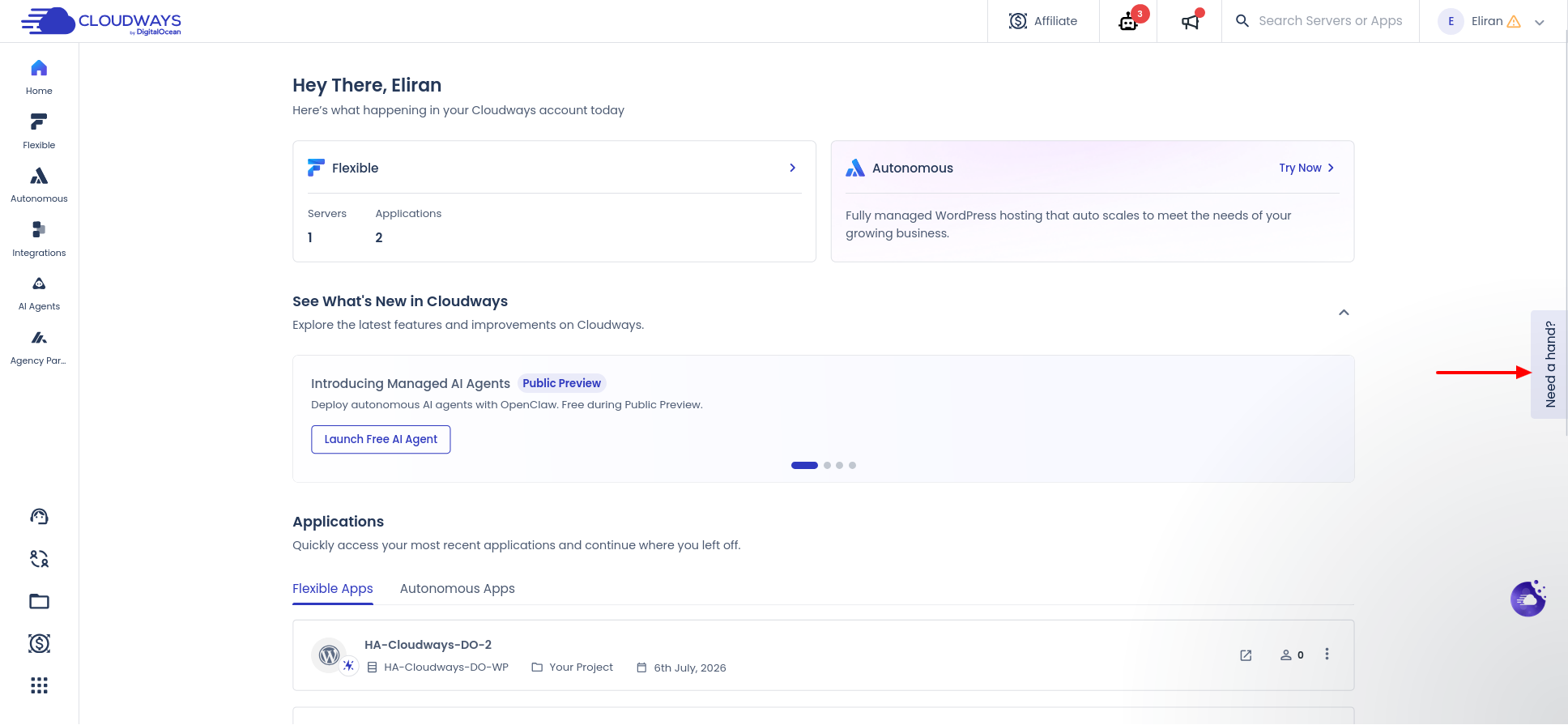The width and height of the screenshot is (1568, 725).
Task: Click the Flexible card title
Action: (x=355, y=168)
